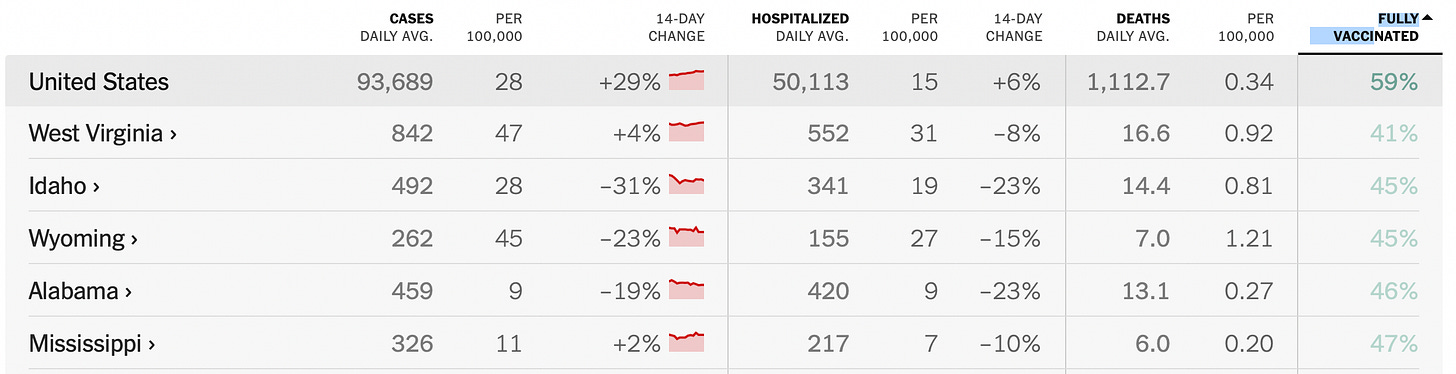Viewport: 1456px width, 374px height.
Task: Click United States cases trend sparkline
Action: 687,81
